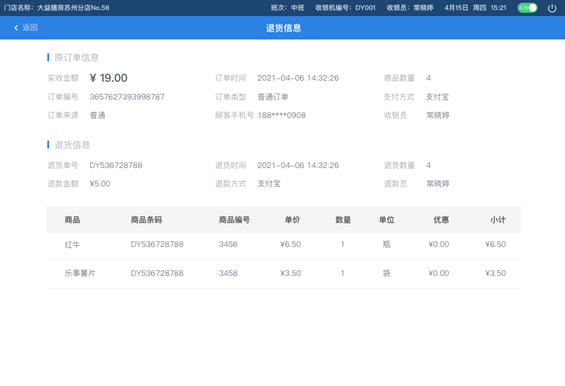This screenshot has height=386, width=565.
Task: Click barcode DY536728788 in 红牛 row
Action: [x=157, y=244]
